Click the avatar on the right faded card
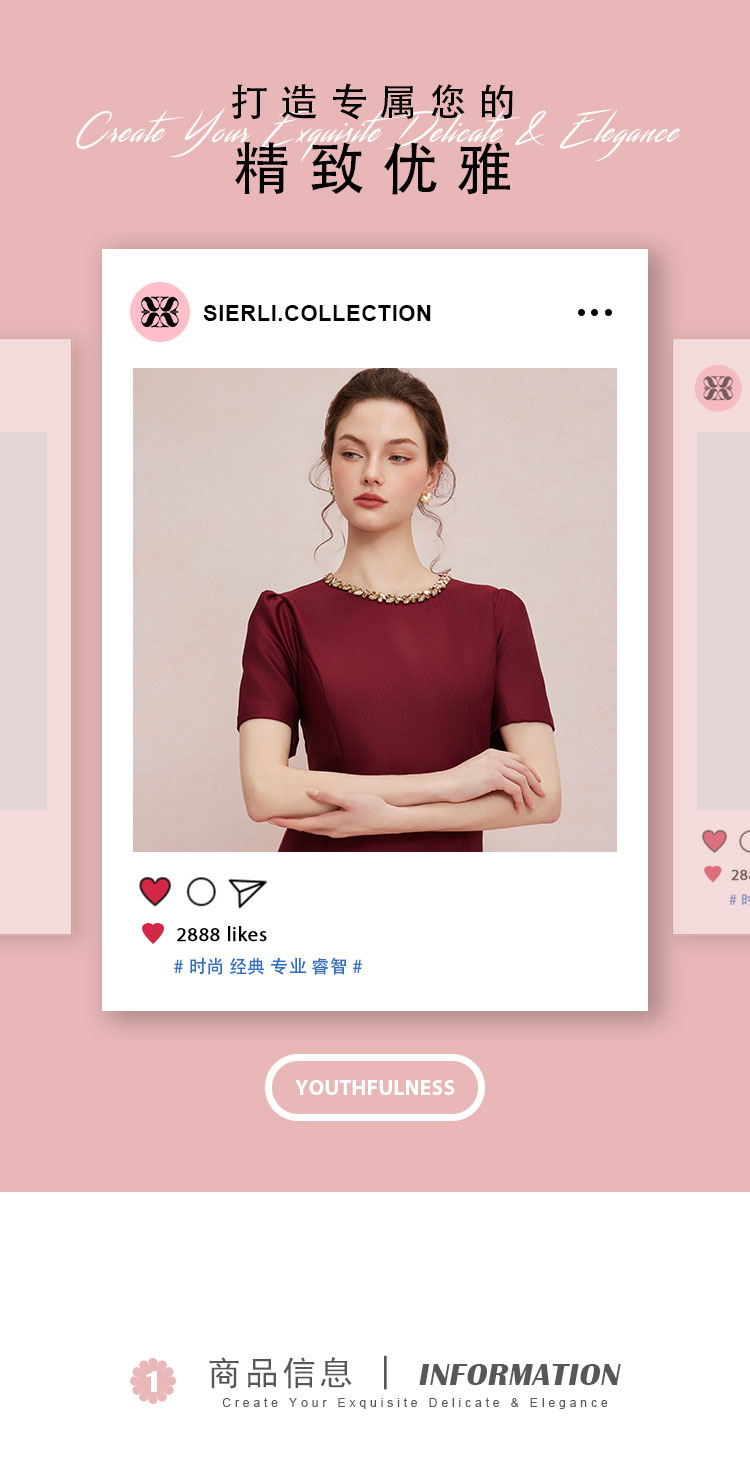This screenshot has height=1461, width=750. (718, 388)
